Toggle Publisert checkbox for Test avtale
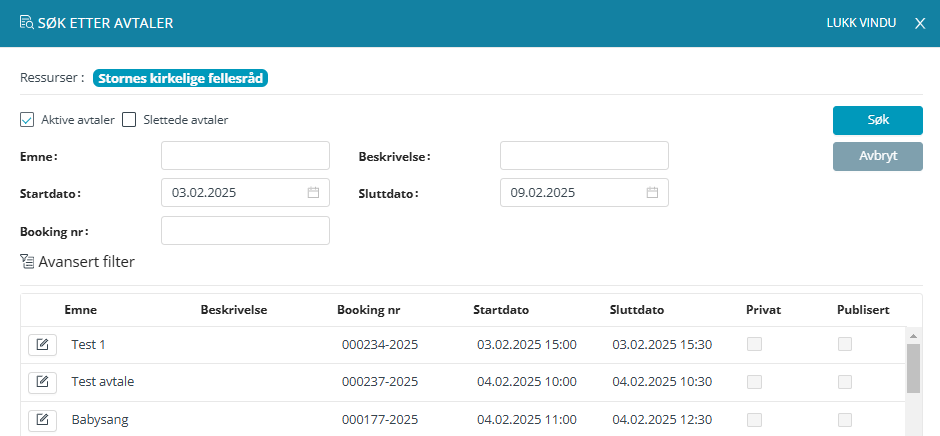940x436 pixels. [x=845, y=382]
